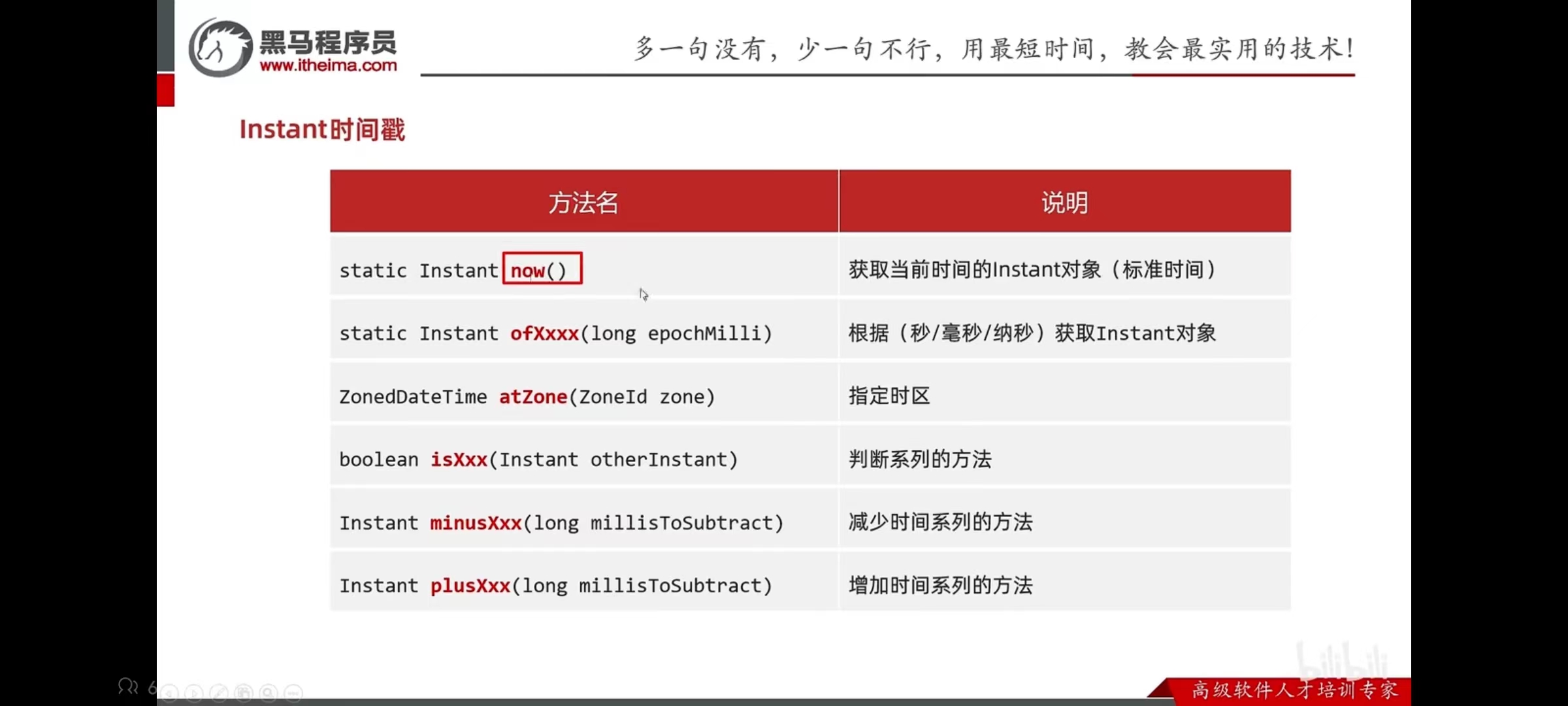Click the viewers count people icon
Screen dimensions: 1568x706
click(x=128, y=686)
